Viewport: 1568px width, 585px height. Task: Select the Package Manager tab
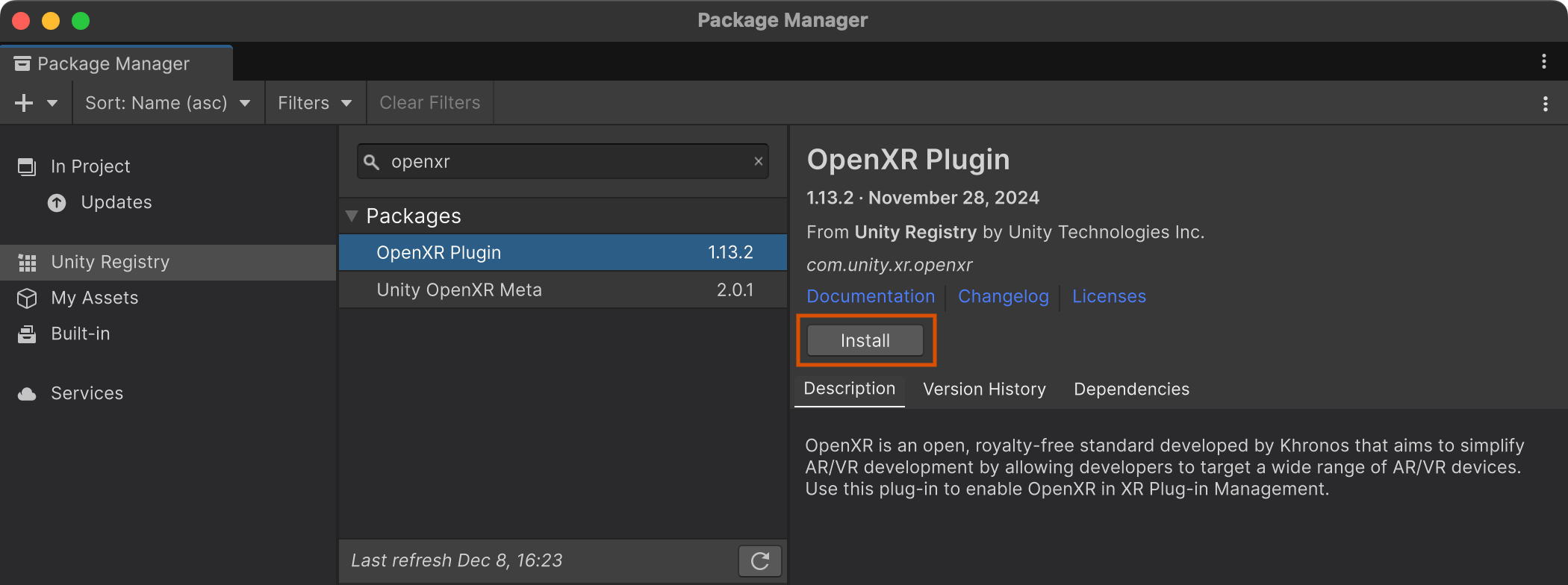coord(116,63)
